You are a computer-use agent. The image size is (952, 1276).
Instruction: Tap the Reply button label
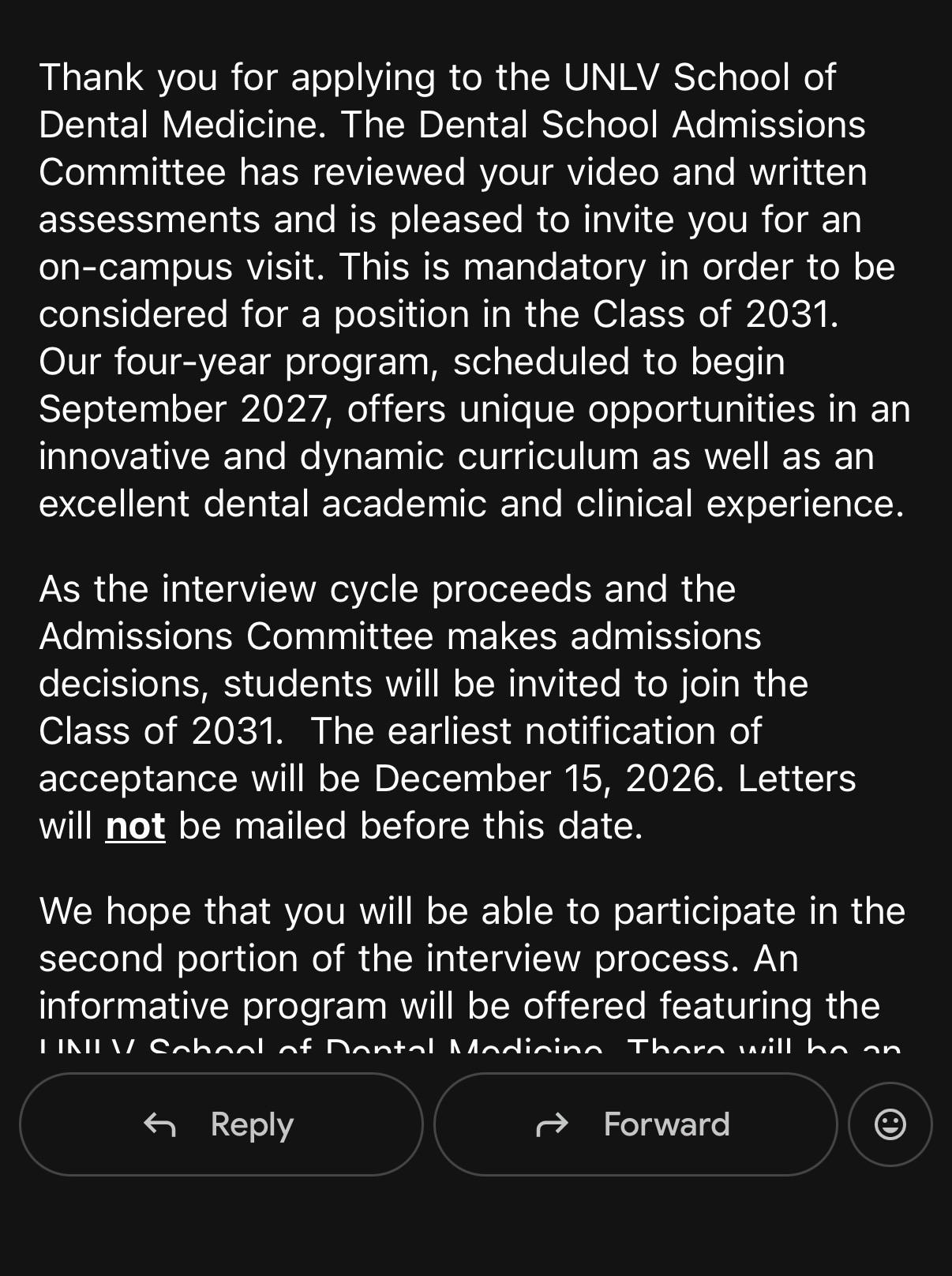252,1124
